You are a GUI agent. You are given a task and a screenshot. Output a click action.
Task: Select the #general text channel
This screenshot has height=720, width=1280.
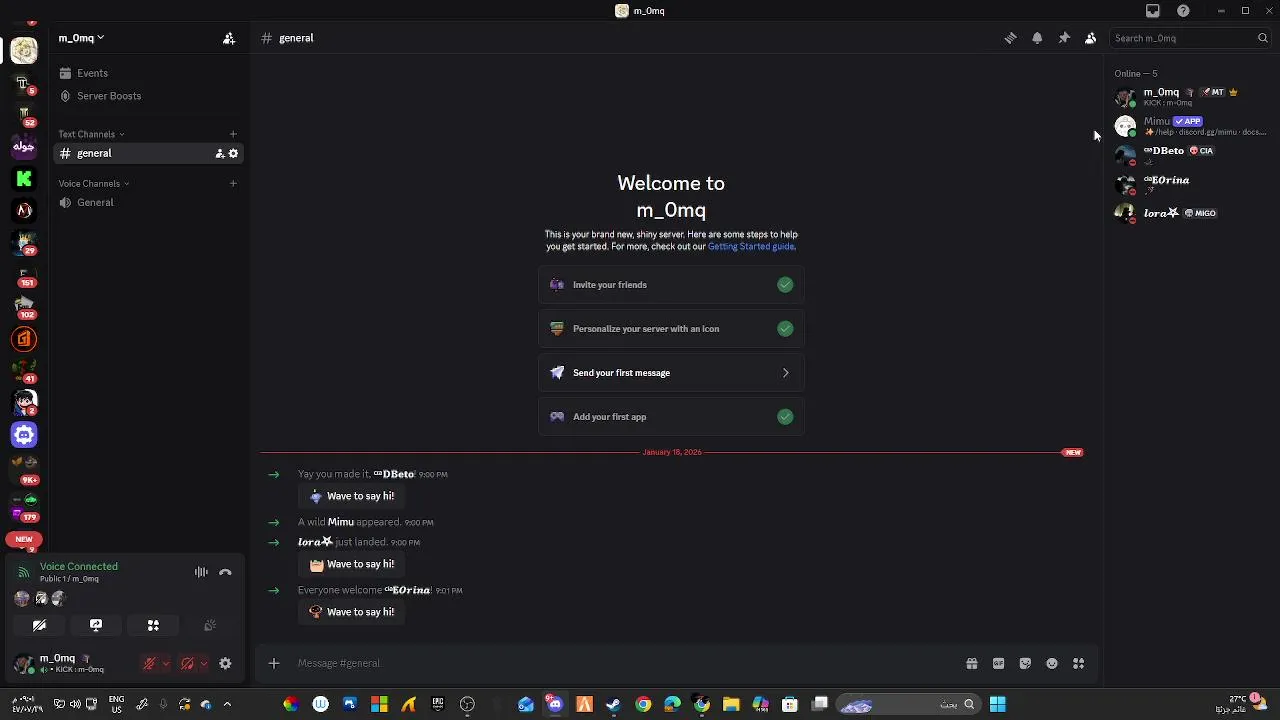pos(147,153)
